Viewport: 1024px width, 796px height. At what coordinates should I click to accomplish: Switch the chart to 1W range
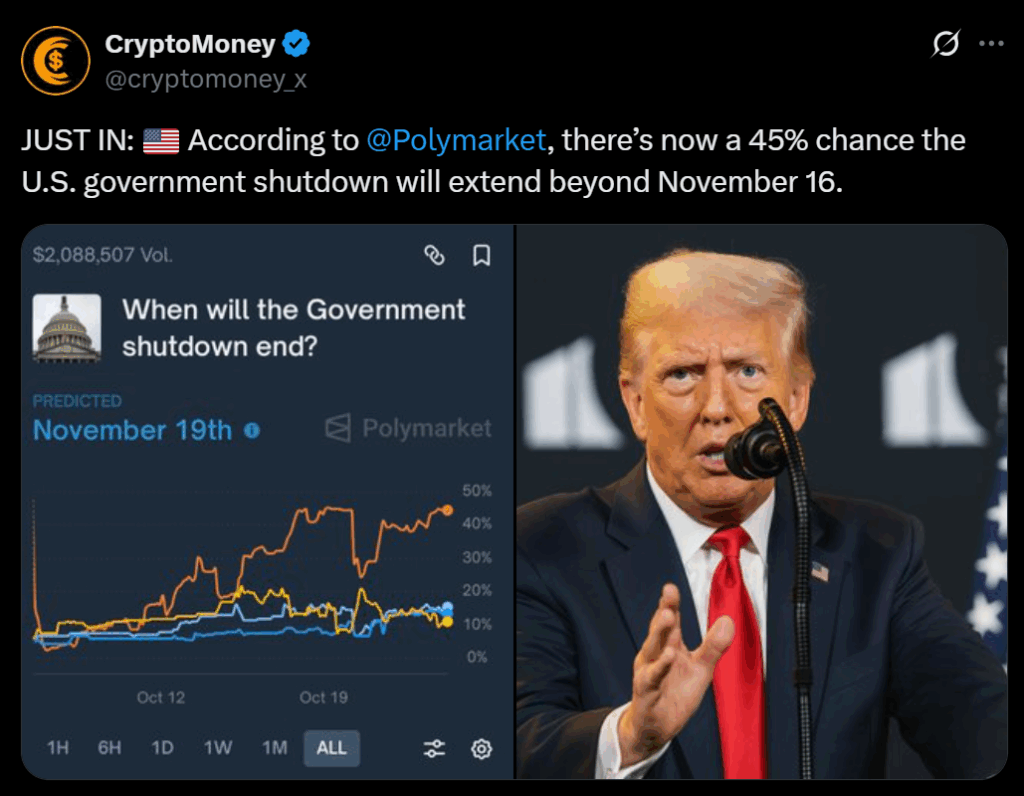pyautogui.click(x=218, y=748)
